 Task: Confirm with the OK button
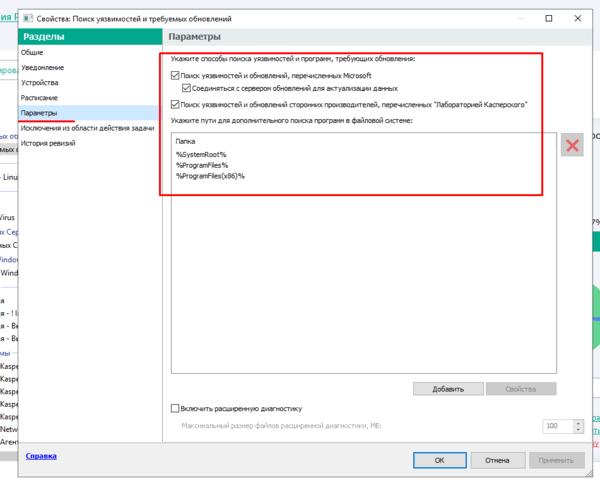point(440,460)
